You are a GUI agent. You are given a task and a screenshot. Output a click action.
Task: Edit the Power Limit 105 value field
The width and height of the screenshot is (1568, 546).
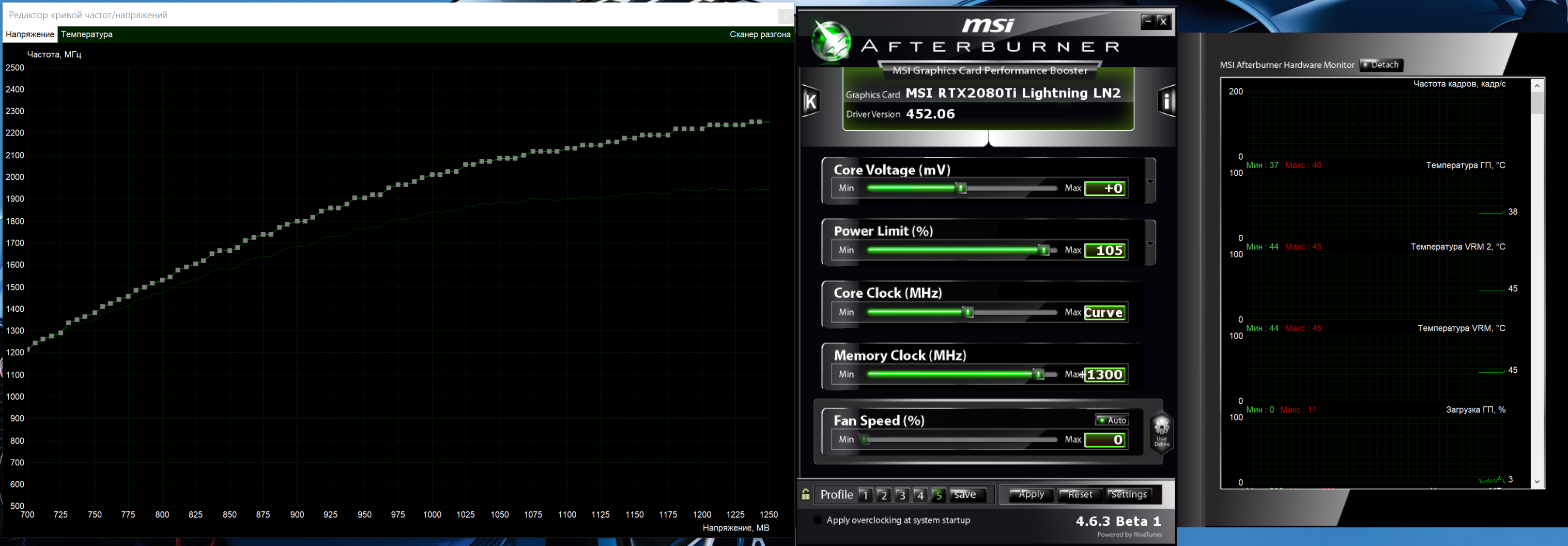pyautogui.click(x=1105, y=250)
